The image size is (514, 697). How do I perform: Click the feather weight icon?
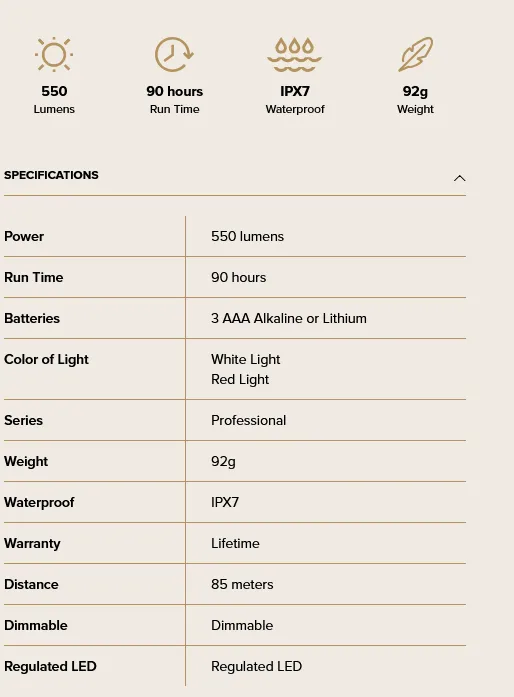pyautogui.click(x=415, y=54)
